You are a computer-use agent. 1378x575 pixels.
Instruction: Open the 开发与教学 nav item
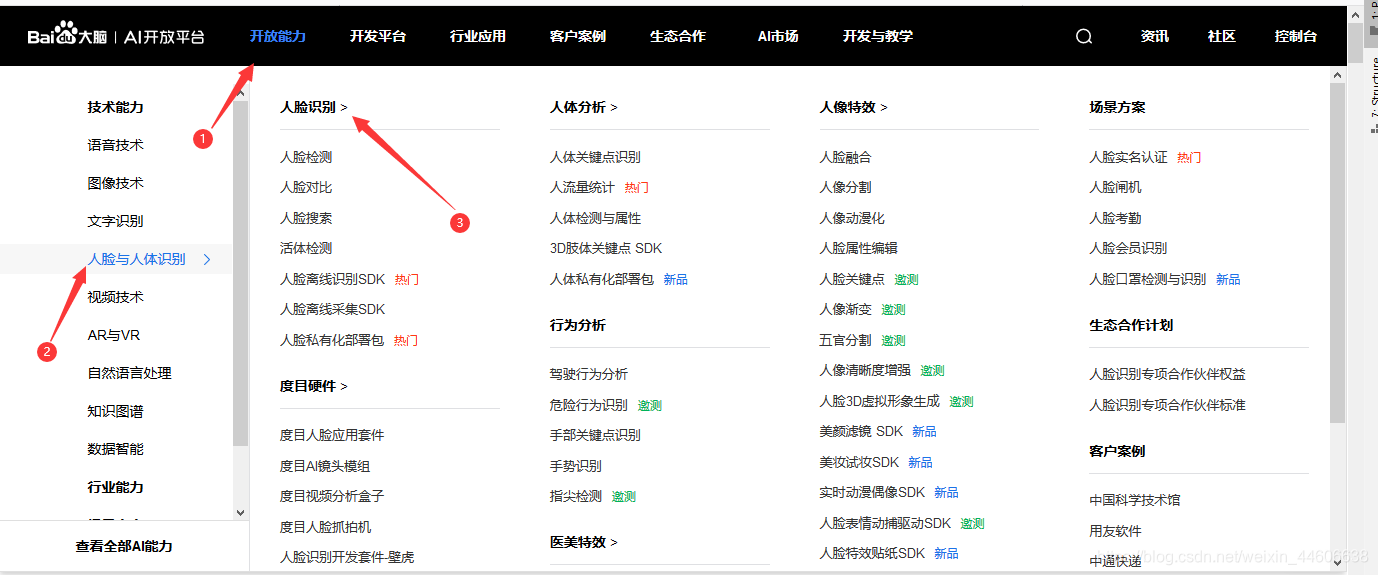coord(878,36)
